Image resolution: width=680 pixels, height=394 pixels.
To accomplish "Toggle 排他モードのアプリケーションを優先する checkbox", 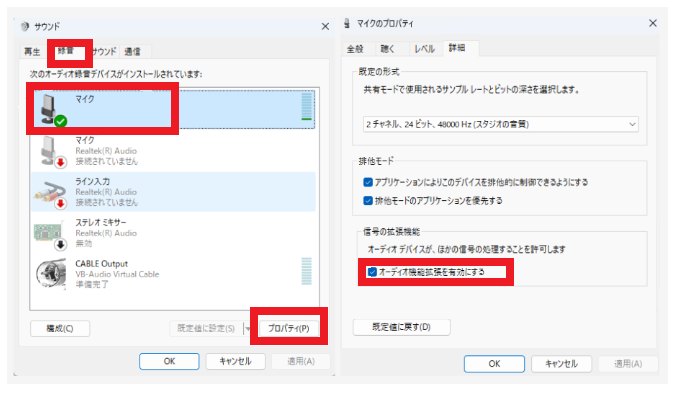I will 368,201.
